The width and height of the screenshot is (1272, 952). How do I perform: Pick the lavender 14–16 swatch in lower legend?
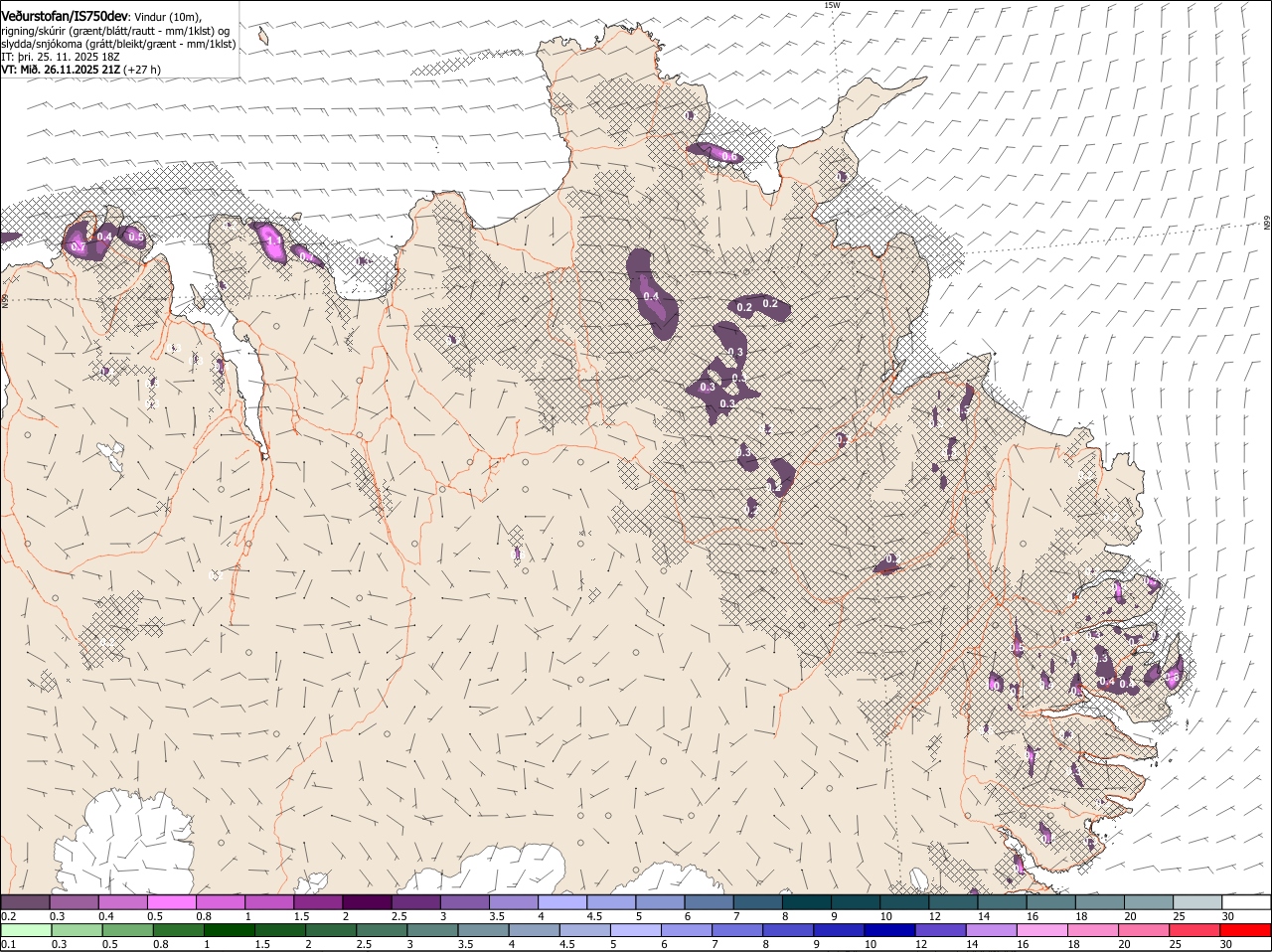click(x=991, y=930)
